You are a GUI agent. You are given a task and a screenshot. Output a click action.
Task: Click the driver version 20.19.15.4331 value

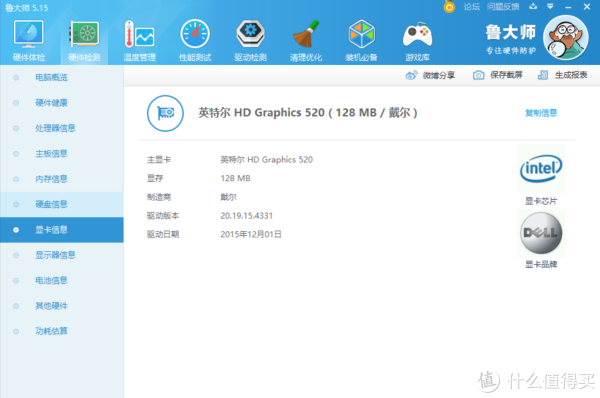click(x=246, y=216)
